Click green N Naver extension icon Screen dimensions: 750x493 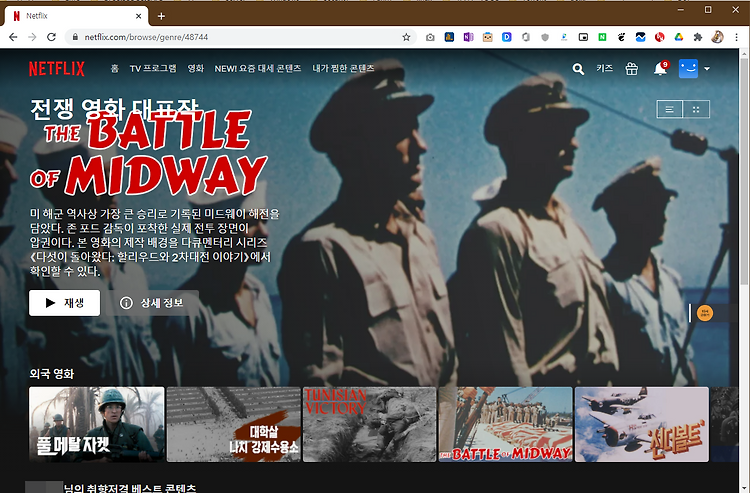click(x=602, y=37)
